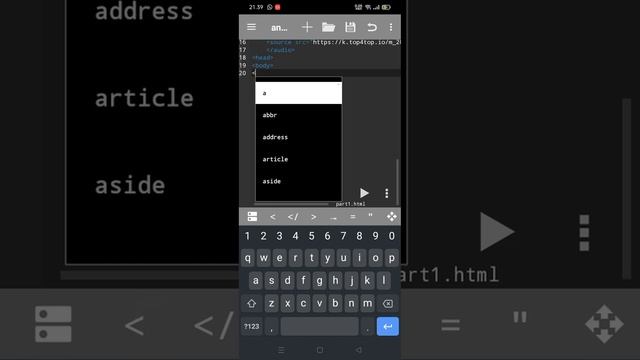The height and width of the screenshot is (360, 640).
Task: Select 'a' from the autocomplete list
Action: pos(298,93)
